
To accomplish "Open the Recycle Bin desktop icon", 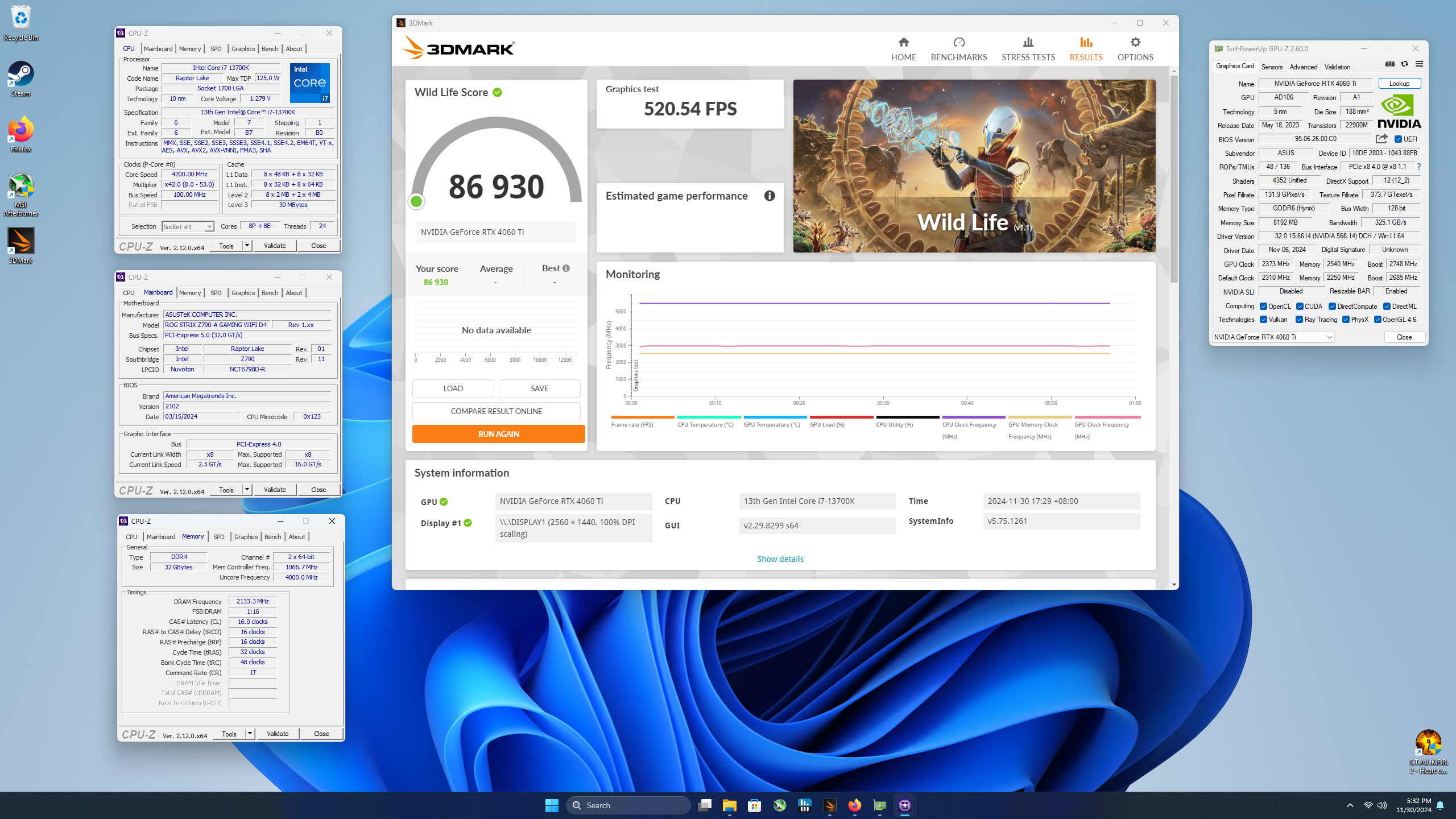I will click(x=21, y=23).
